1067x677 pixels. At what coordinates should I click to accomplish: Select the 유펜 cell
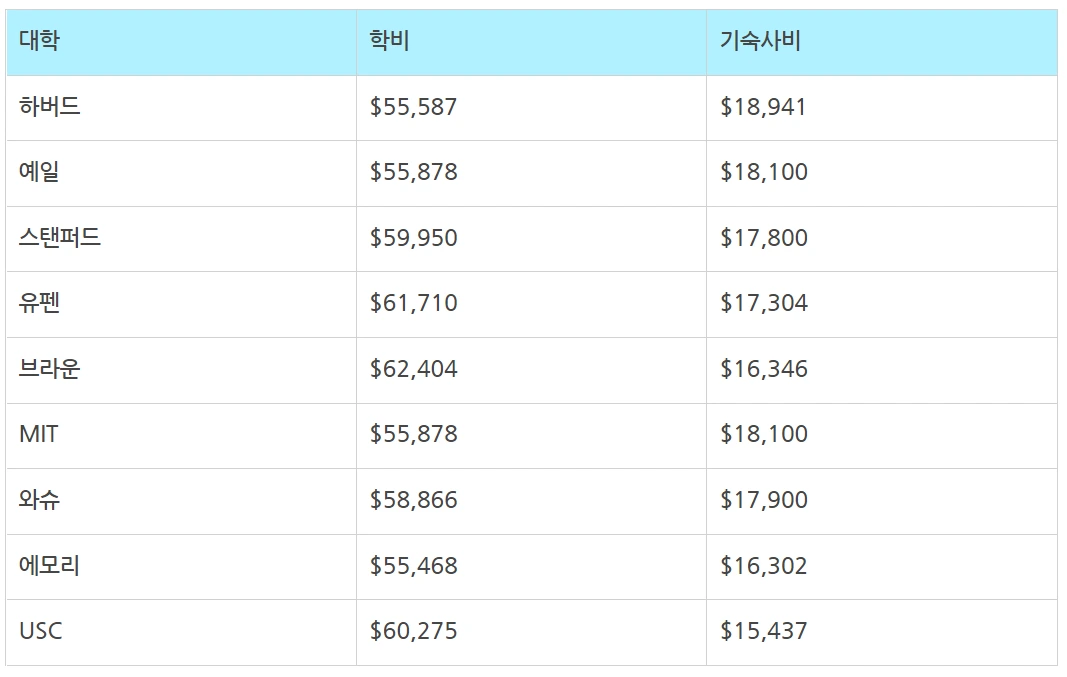[39, 303]
